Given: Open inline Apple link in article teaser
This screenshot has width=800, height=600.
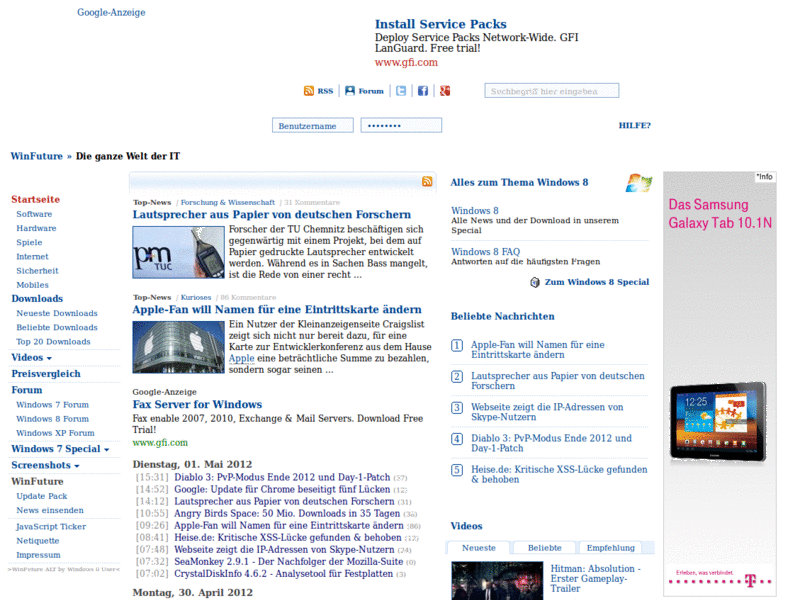Looking at the screenshot, I should point(241,358).
